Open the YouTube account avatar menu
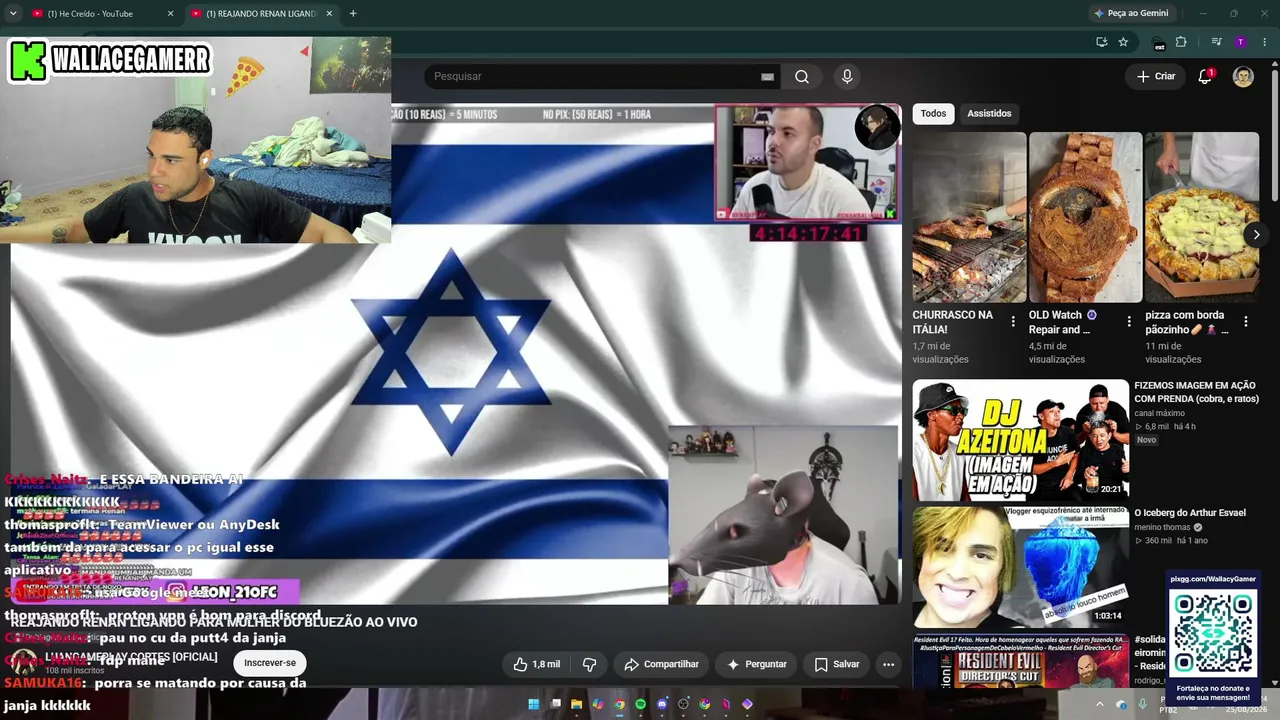 pyautogui.click(x=1243, y=77)
